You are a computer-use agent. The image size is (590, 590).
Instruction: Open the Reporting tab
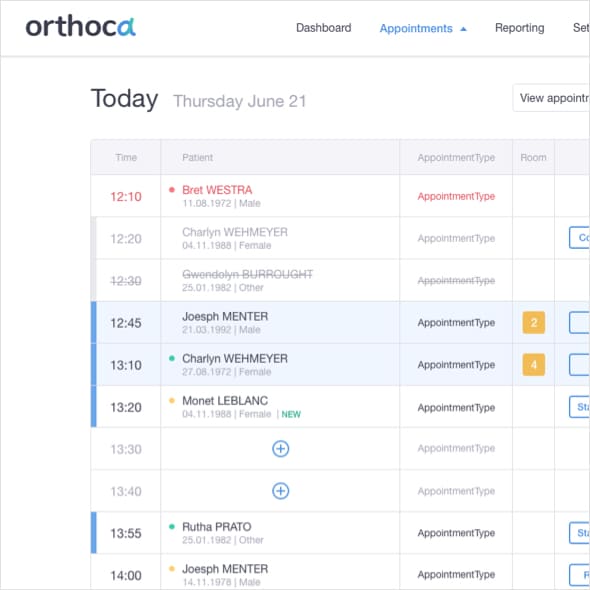pos(519,28)
